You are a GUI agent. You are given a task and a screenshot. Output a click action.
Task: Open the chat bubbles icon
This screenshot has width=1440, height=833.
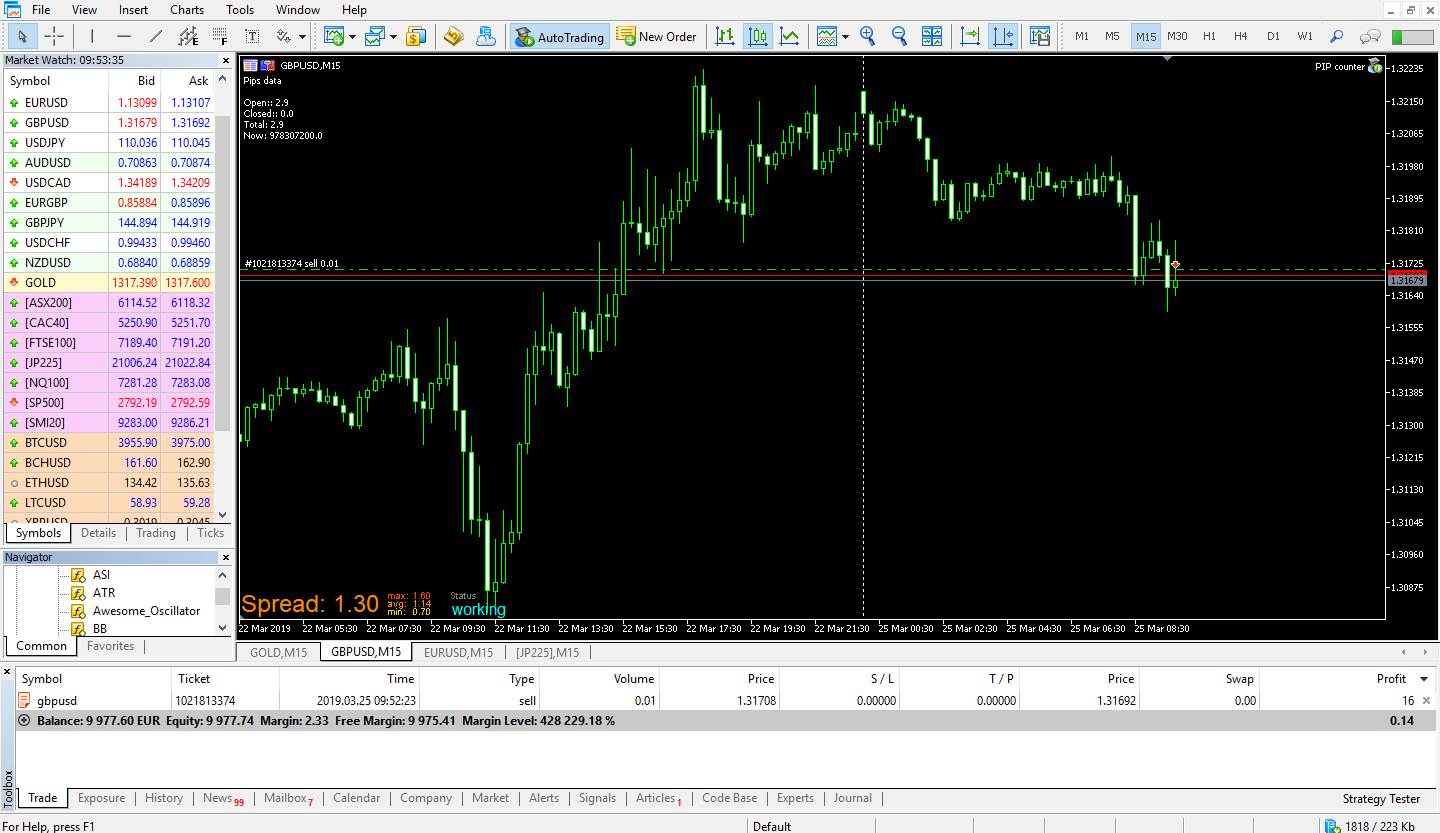(1370, 37)
